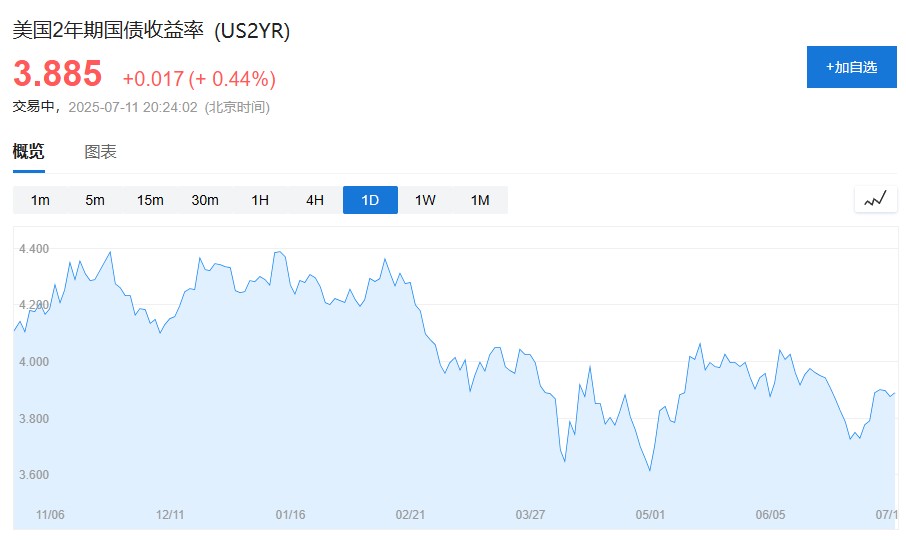Select the 1H interval
906x541 pixels.
coord(260,200)
